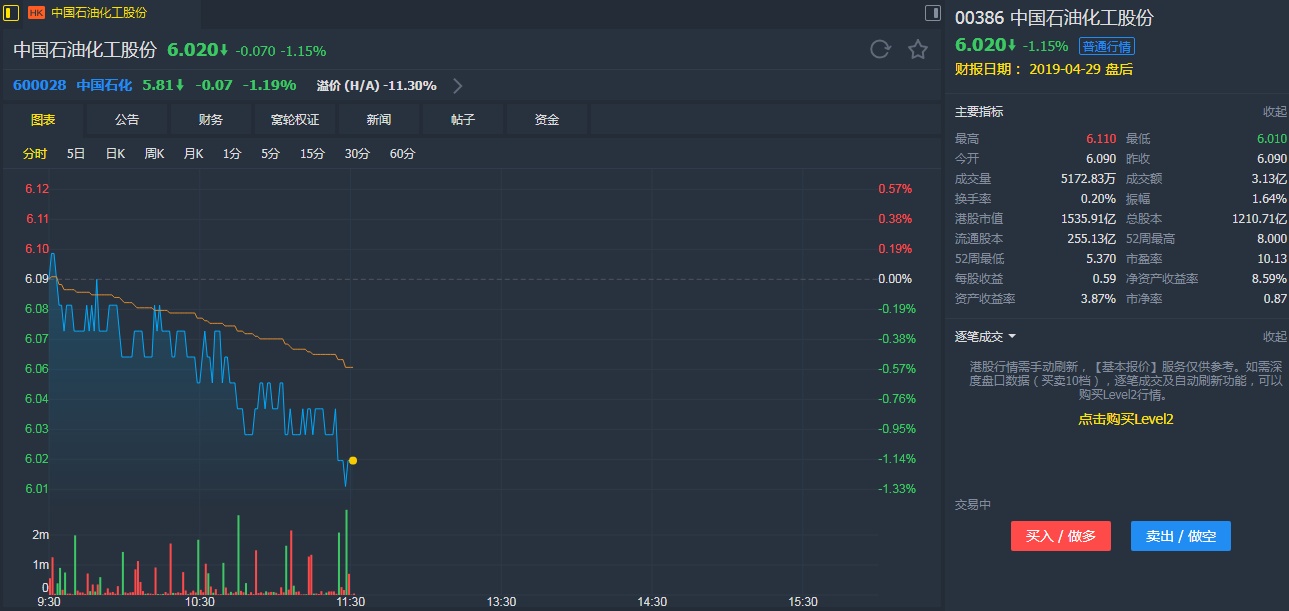Collapse the 主要指标 section
Image resolution: width=1289 pixels, height=611 pixels.
pos(1275,112)
